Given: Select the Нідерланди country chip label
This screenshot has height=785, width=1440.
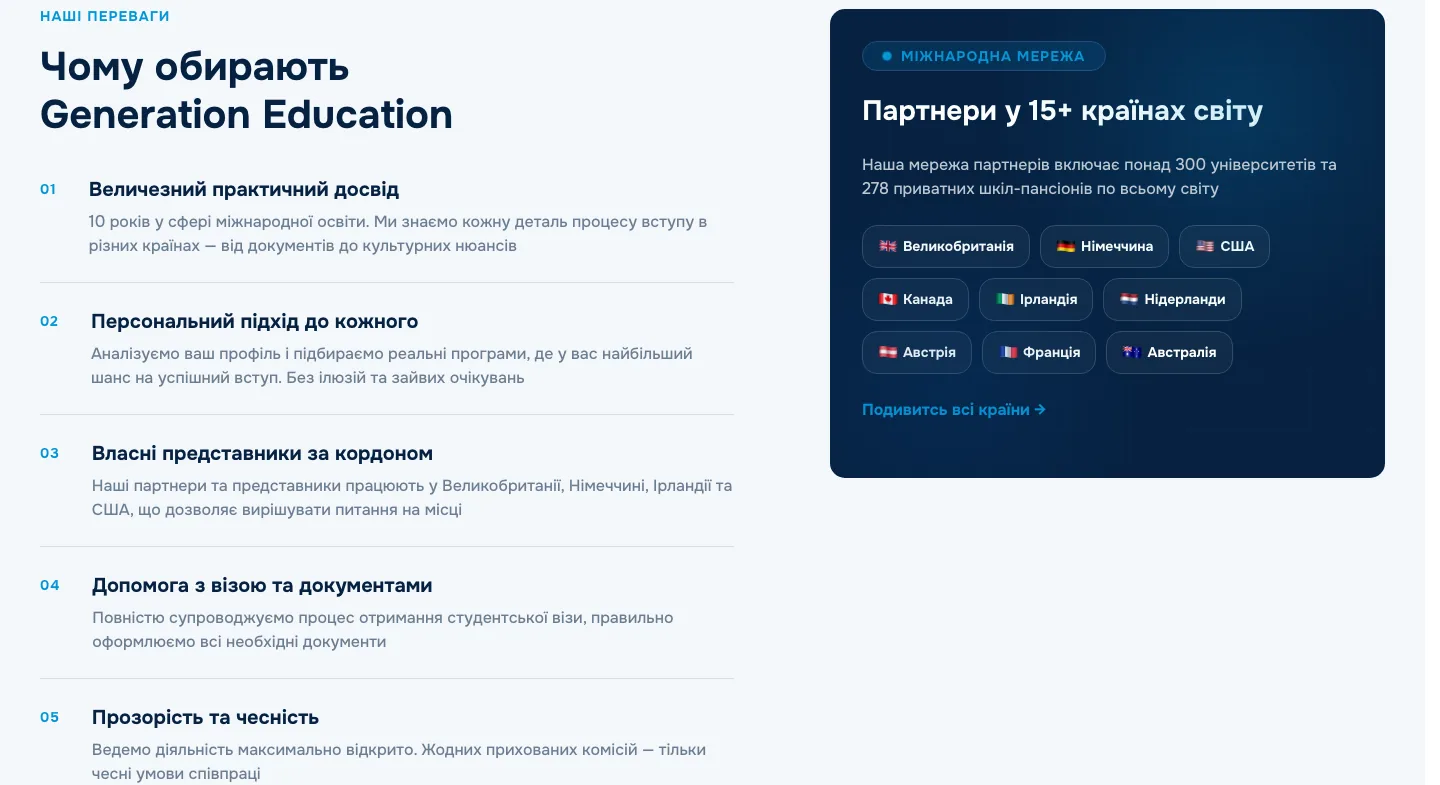Looking at the screenshot, I should click(x=1185, y=299).
